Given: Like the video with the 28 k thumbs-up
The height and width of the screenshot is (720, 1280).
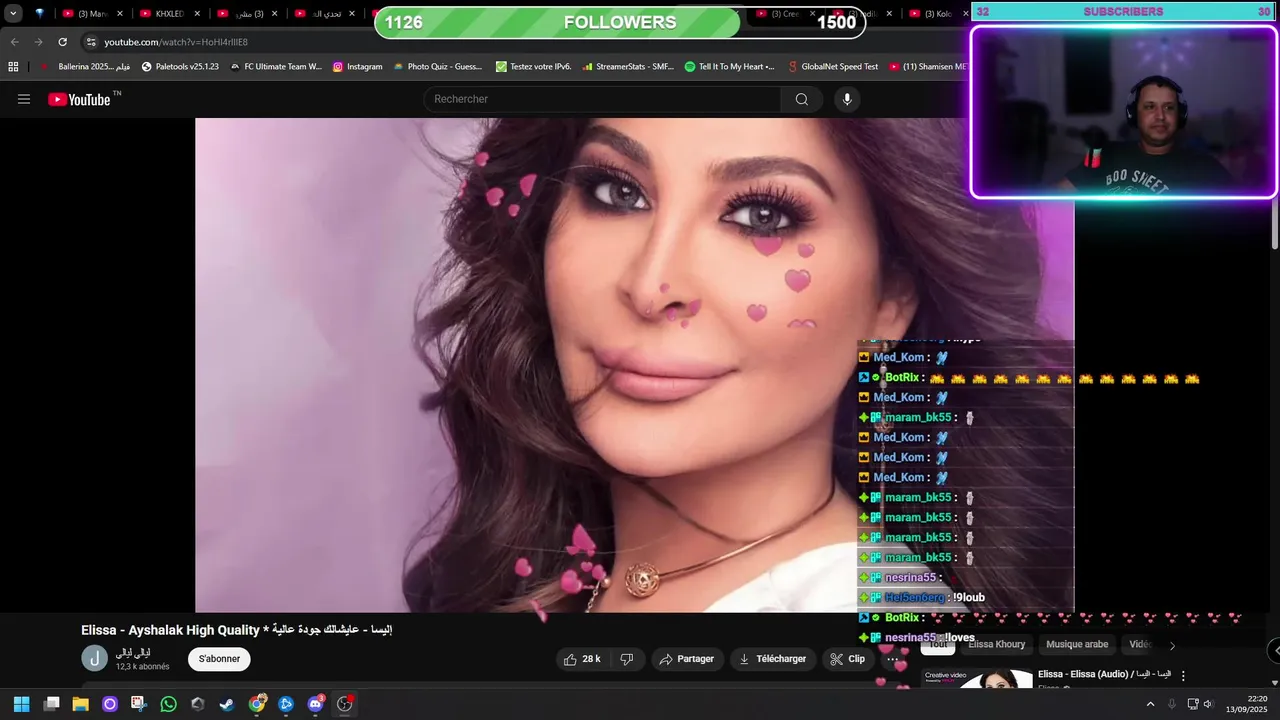Looking at the screenshot, I should [582, 659].
